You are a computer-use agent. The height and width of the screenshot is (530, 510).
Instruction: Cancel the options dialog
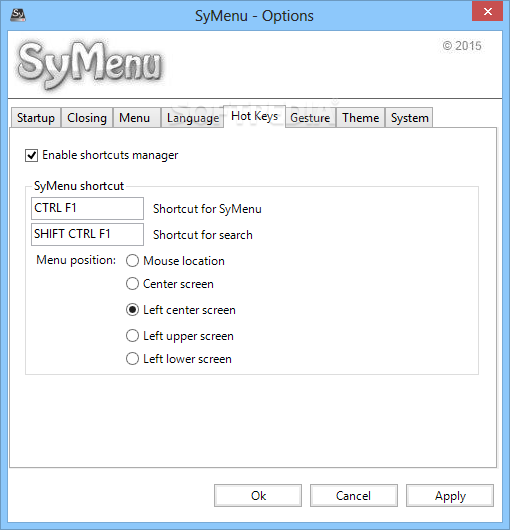click(x=354, y=496)
